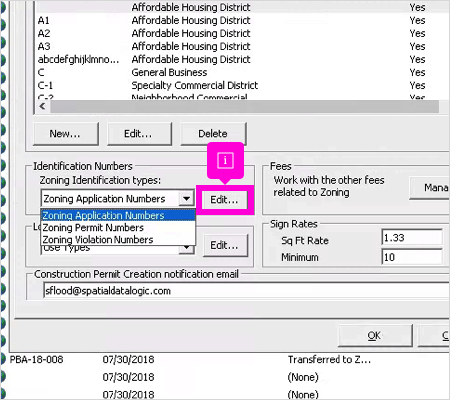The width and height of the screenshot is (450, 400).
Task: Expand the Use Types dropdown arrow
Action: 187,248
